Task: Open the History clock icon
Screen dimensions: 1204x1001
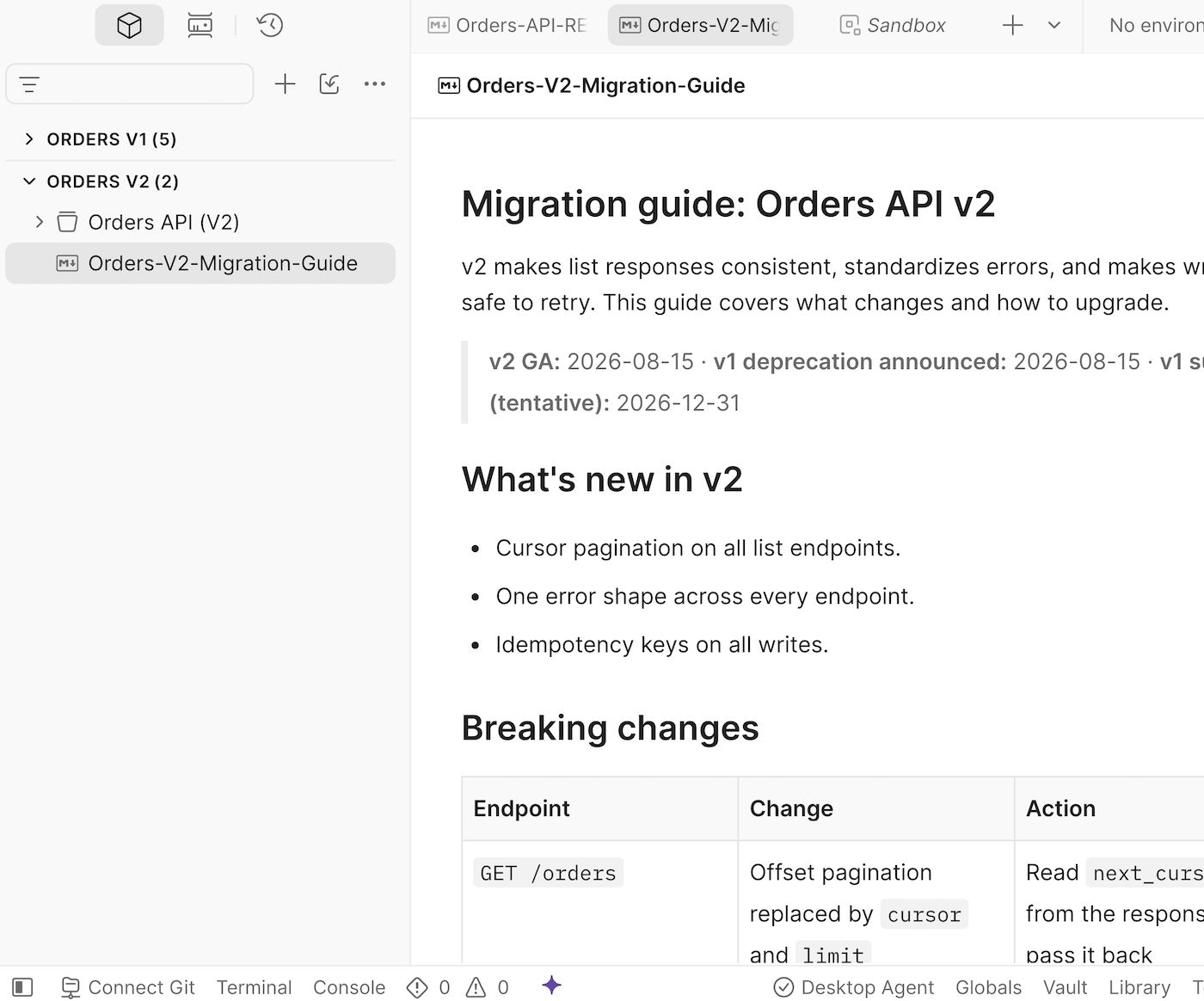Action: pyautogui.click(x=270, y=25)
